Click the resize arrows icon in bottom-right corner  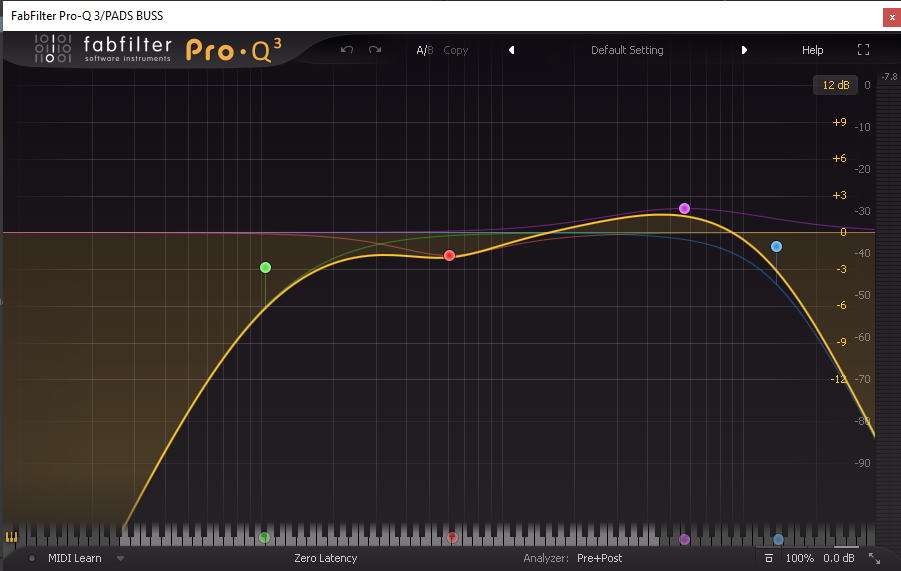point(874,558)
